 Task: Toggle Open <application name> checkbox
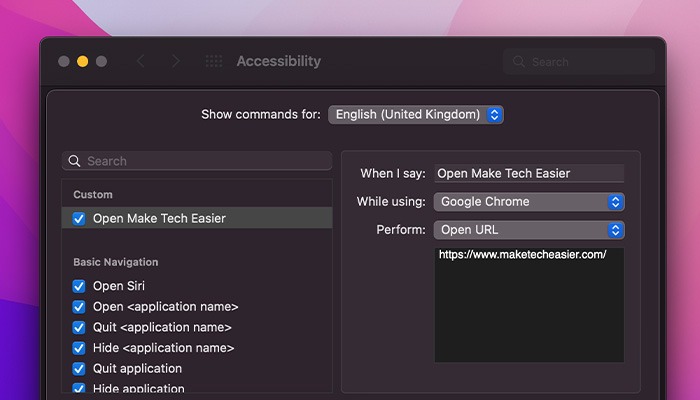[x=79, y=307]
